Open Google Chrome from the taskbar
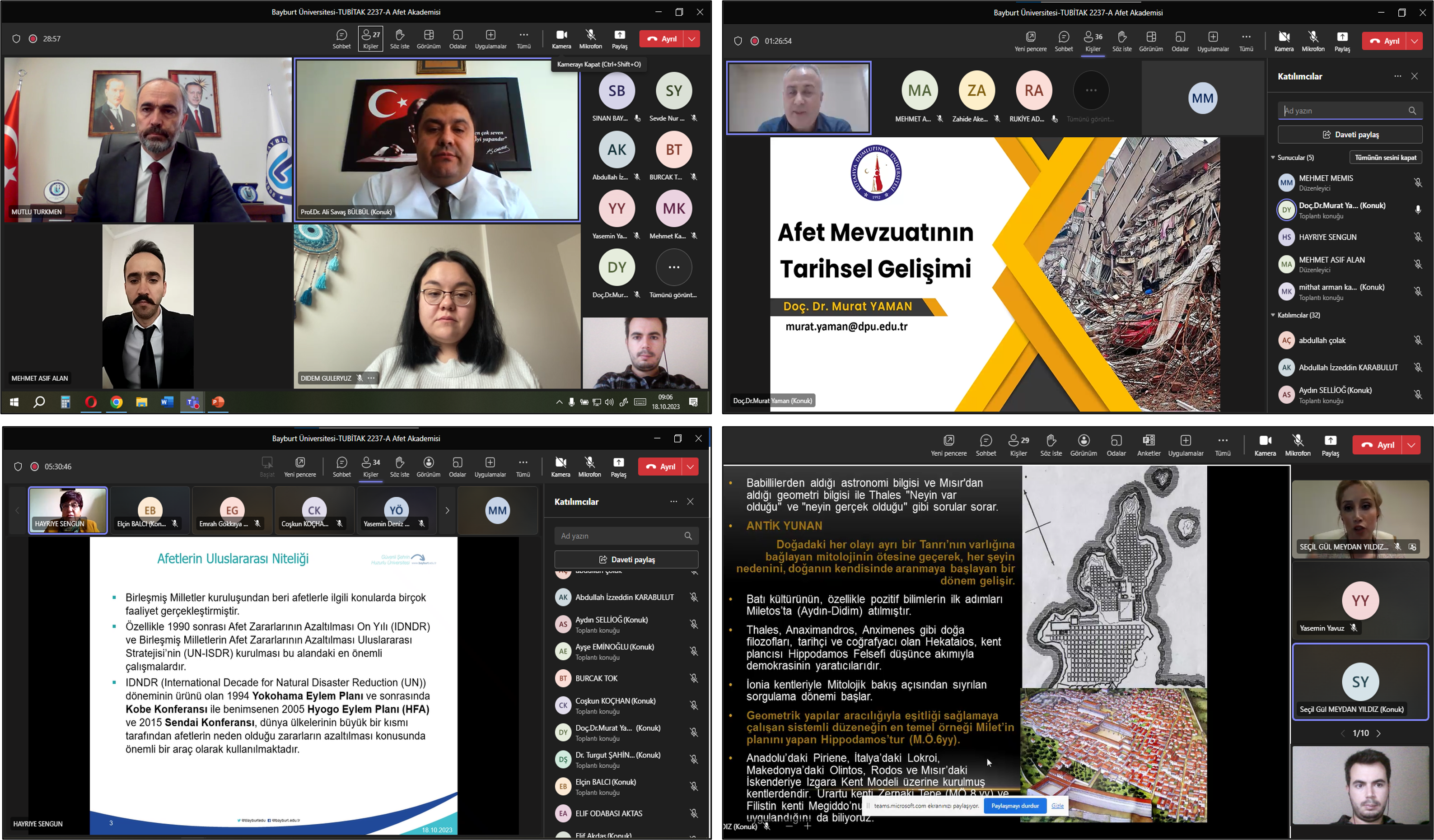 (x=116, y=402)
